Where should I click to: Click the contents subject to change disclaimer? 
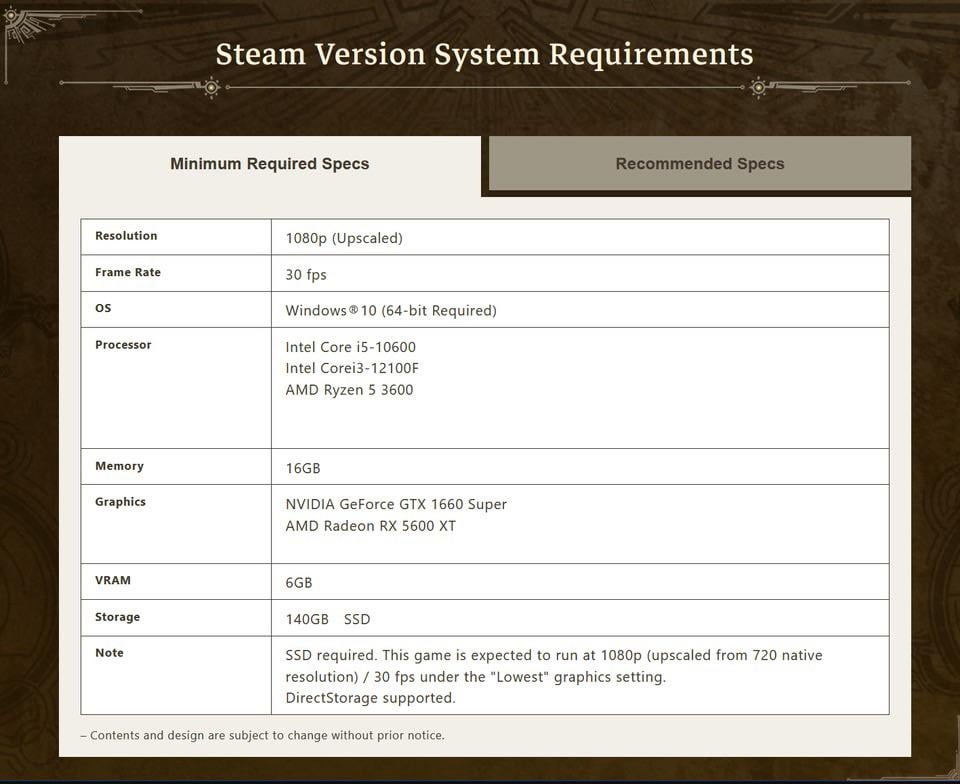pos(262,735)
